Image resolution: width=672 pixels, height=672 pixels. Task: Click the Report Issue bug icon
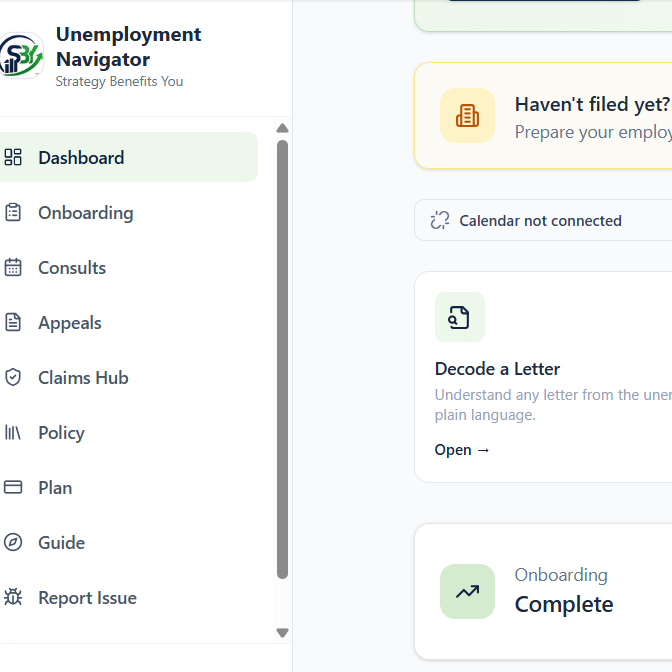click(x=13, y=597)
